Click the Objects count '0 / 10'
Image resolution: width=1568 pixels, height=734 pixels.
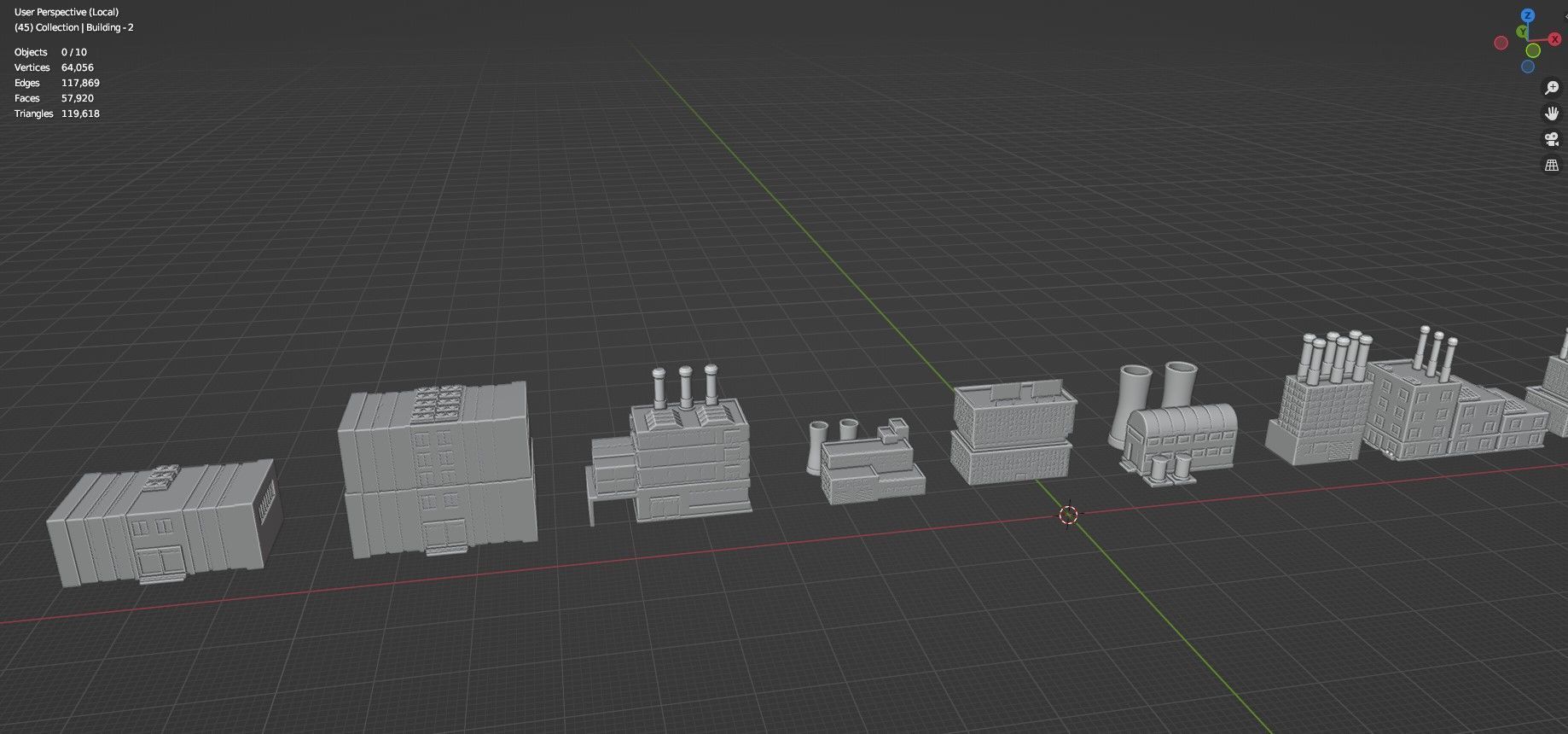click(x=74, y=52)
